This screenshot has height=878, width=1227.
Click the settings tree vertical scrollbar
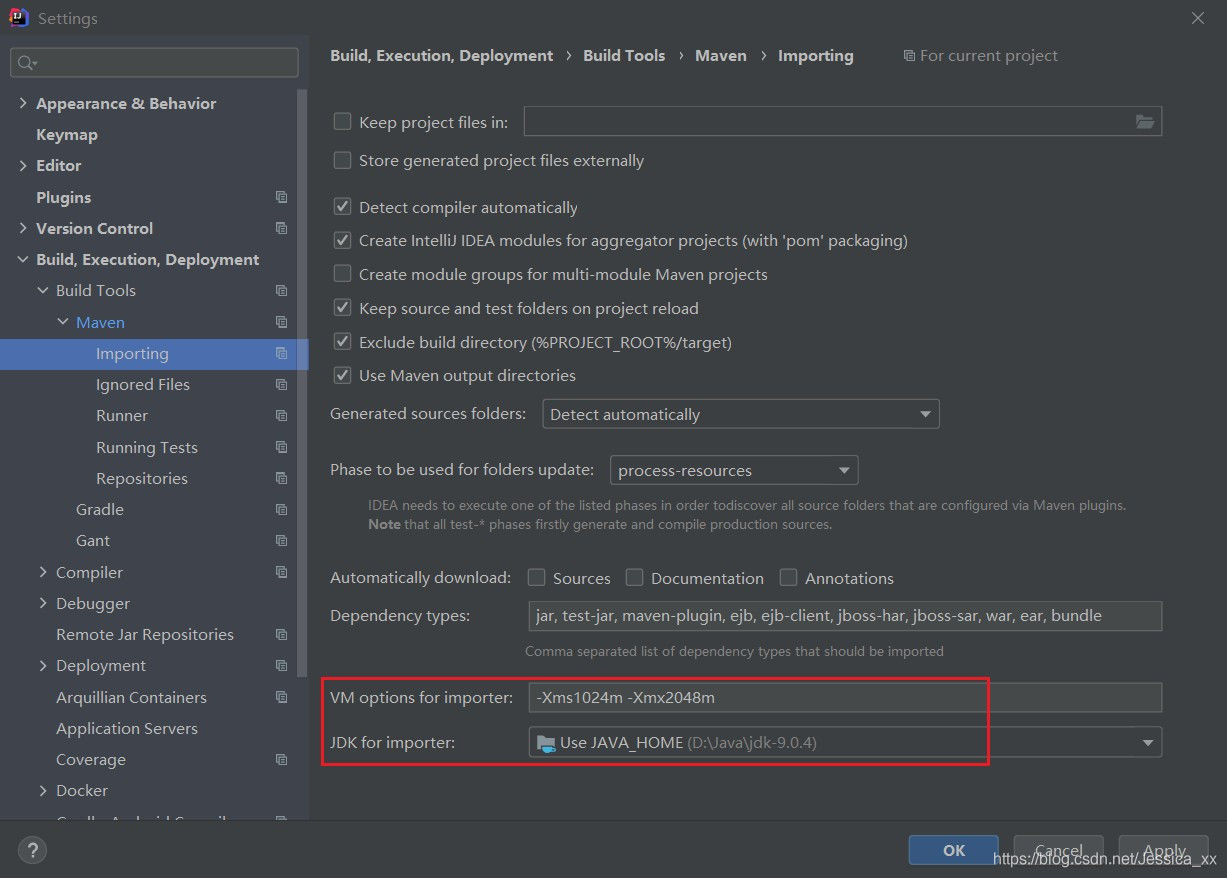pos(303,382)
